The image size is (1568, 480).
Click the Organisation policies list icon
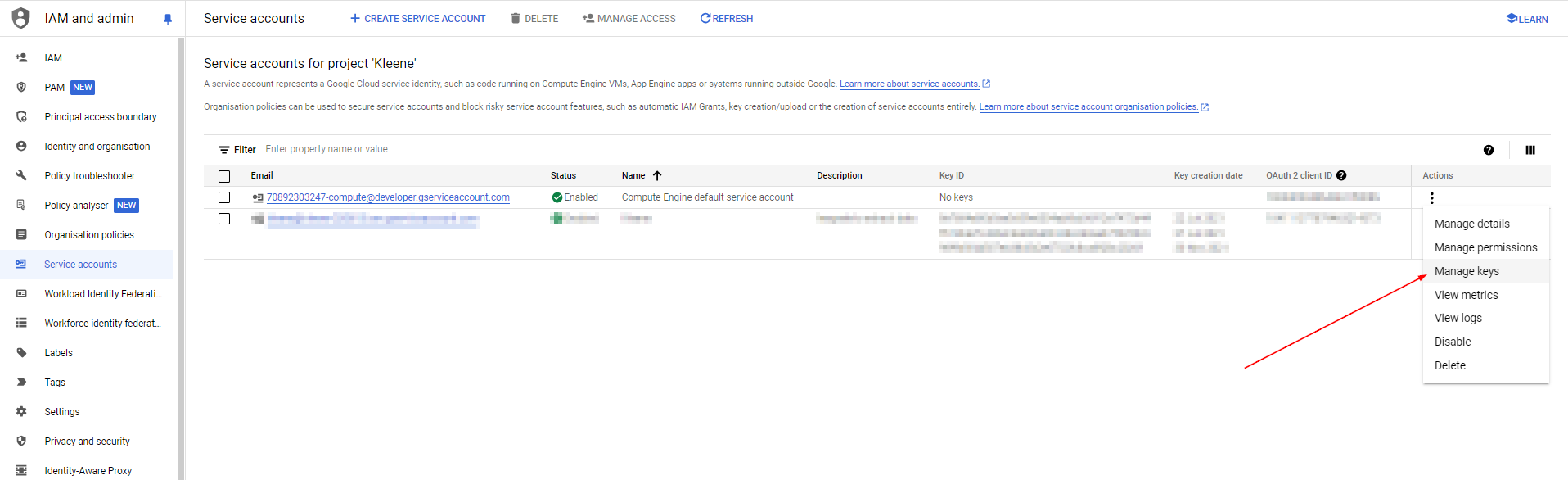point(21,235)
